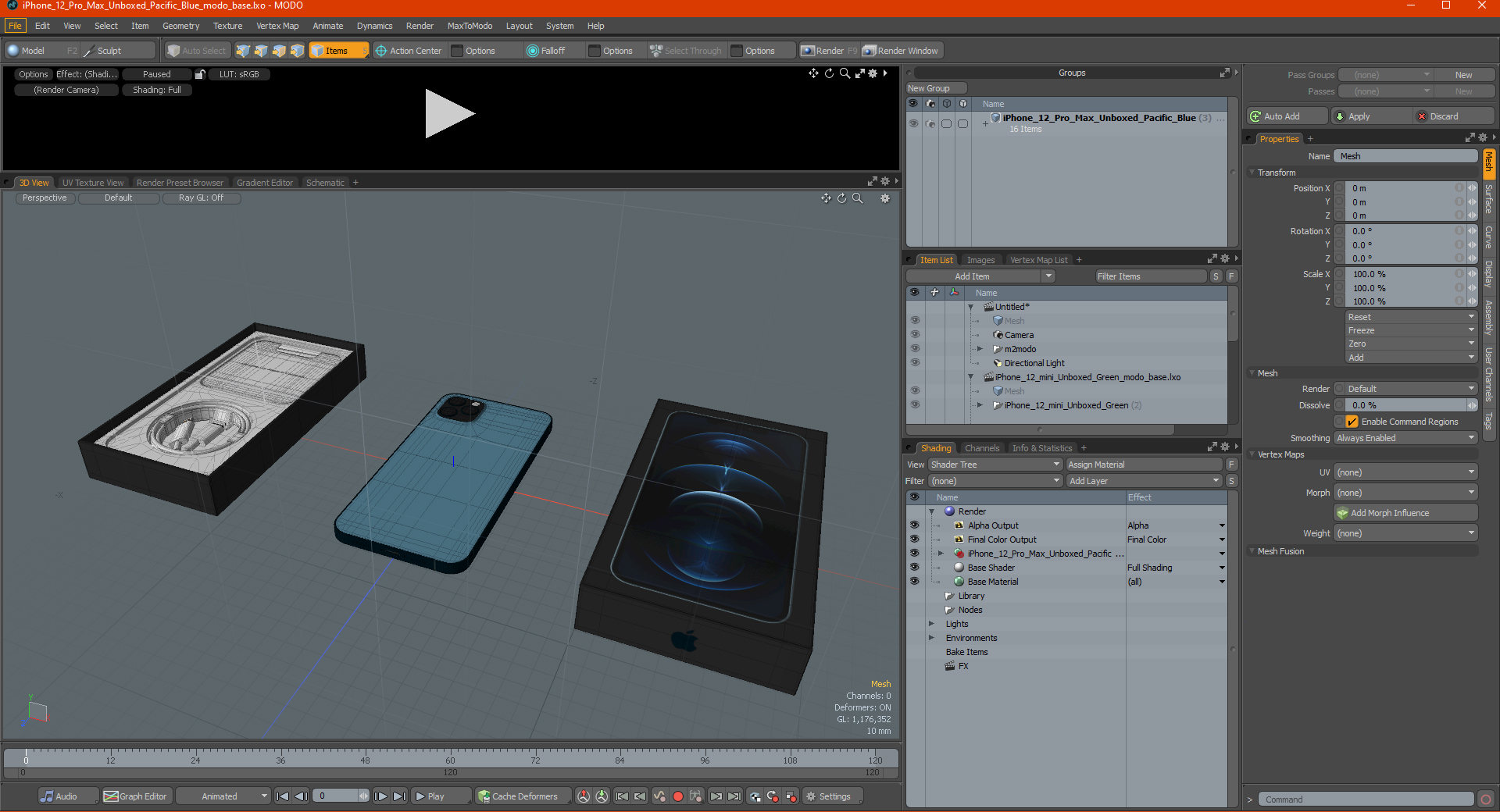
Task: Click the timeline marker at frame 0
Action: click(x=26, y=759)
